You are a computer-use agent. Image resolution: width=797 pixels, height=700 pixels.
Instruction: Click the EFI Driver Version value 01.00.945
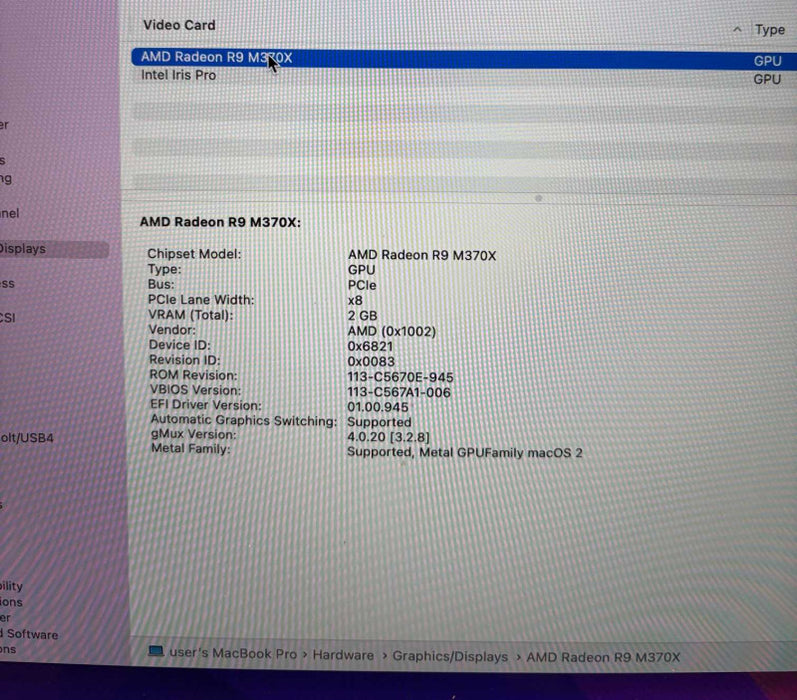(378, 407)
